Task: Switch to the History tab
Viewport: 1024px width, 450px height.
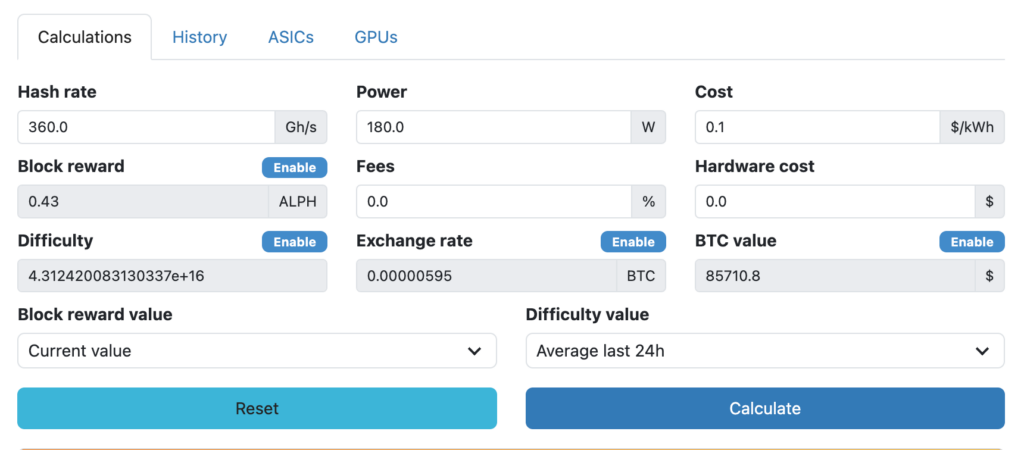Action: (199, 37)
